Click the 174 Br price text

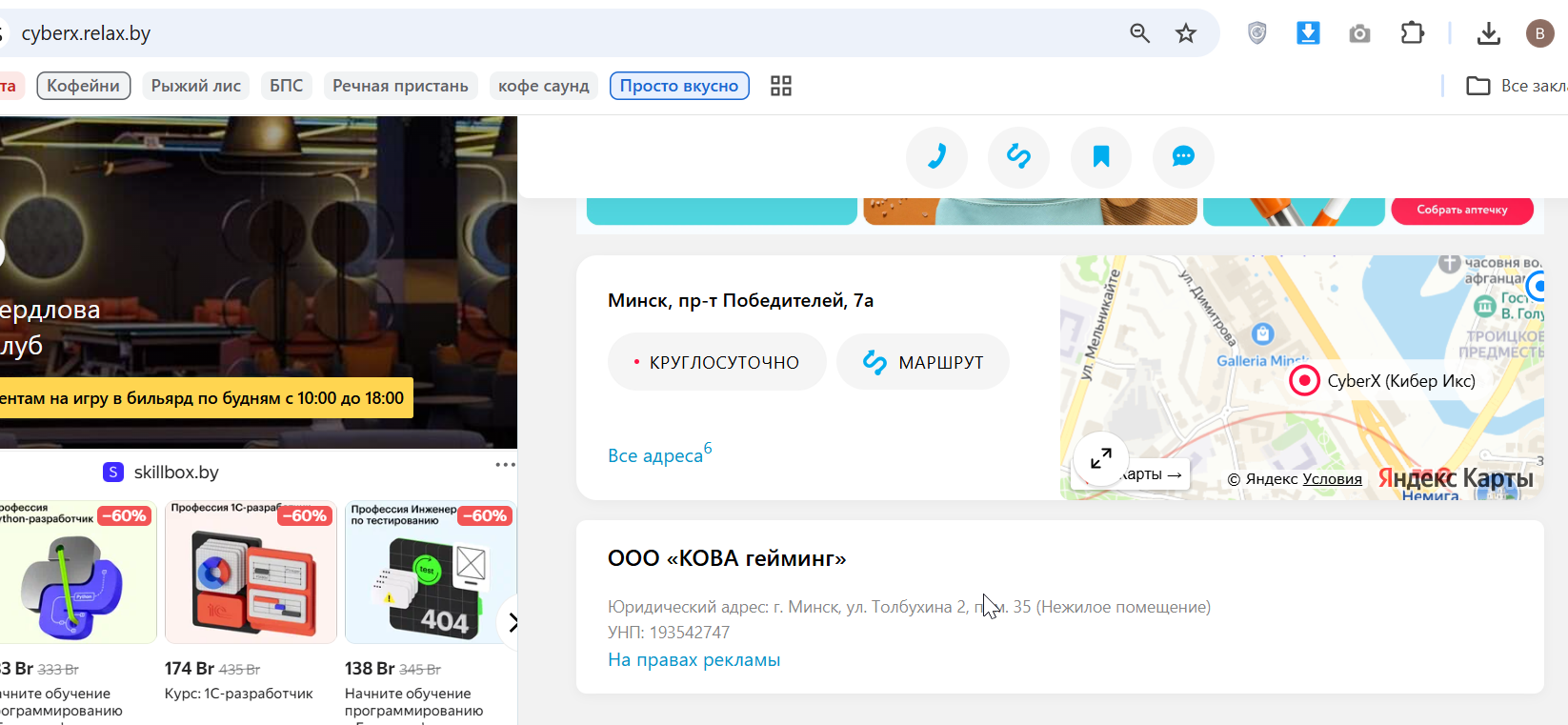[x=190, y=669]
